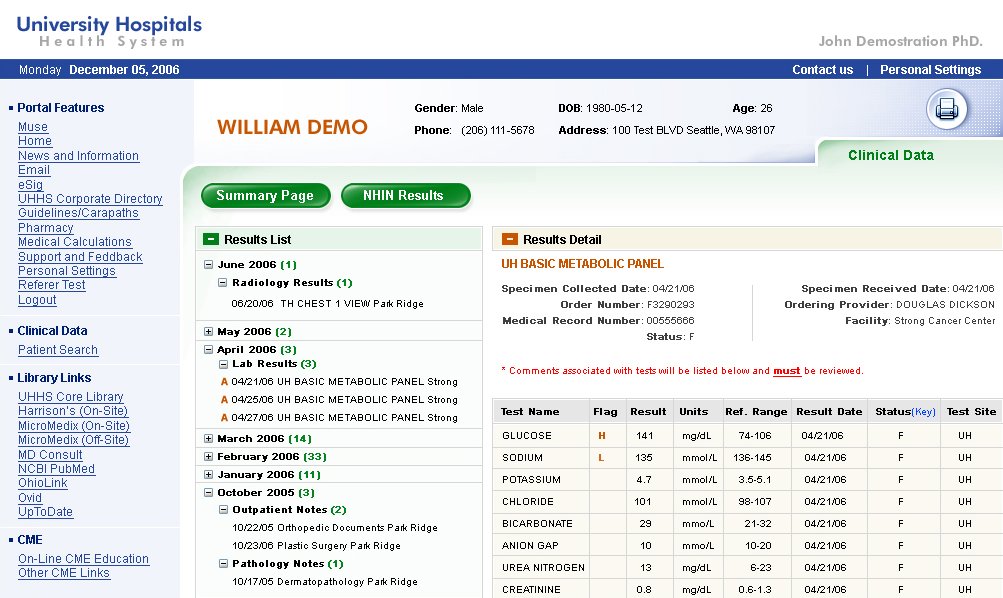Select 04/25/06 UH BASIC METABOLIC PANEL
Image resolution: width=1003 pixels, height=598 pixels.
[344, 400]
